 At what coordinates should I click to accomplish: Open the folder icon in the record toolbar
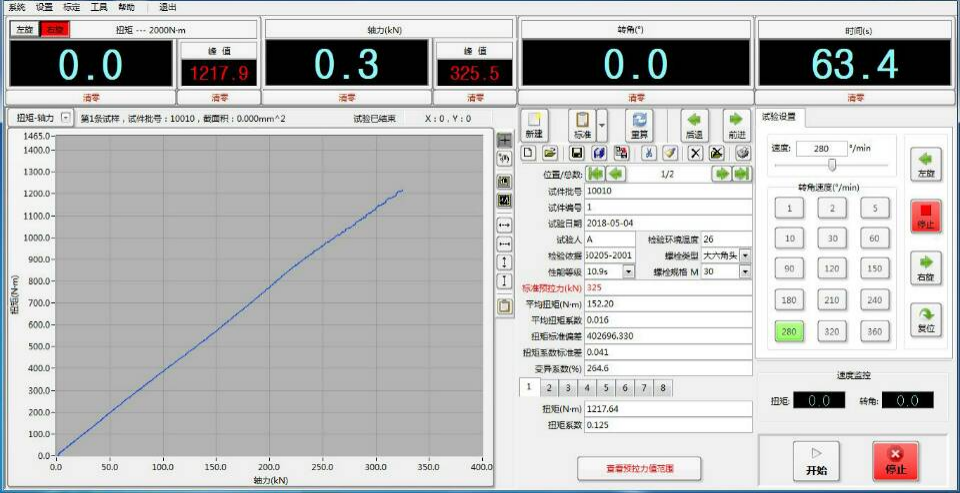pos(550,153)
